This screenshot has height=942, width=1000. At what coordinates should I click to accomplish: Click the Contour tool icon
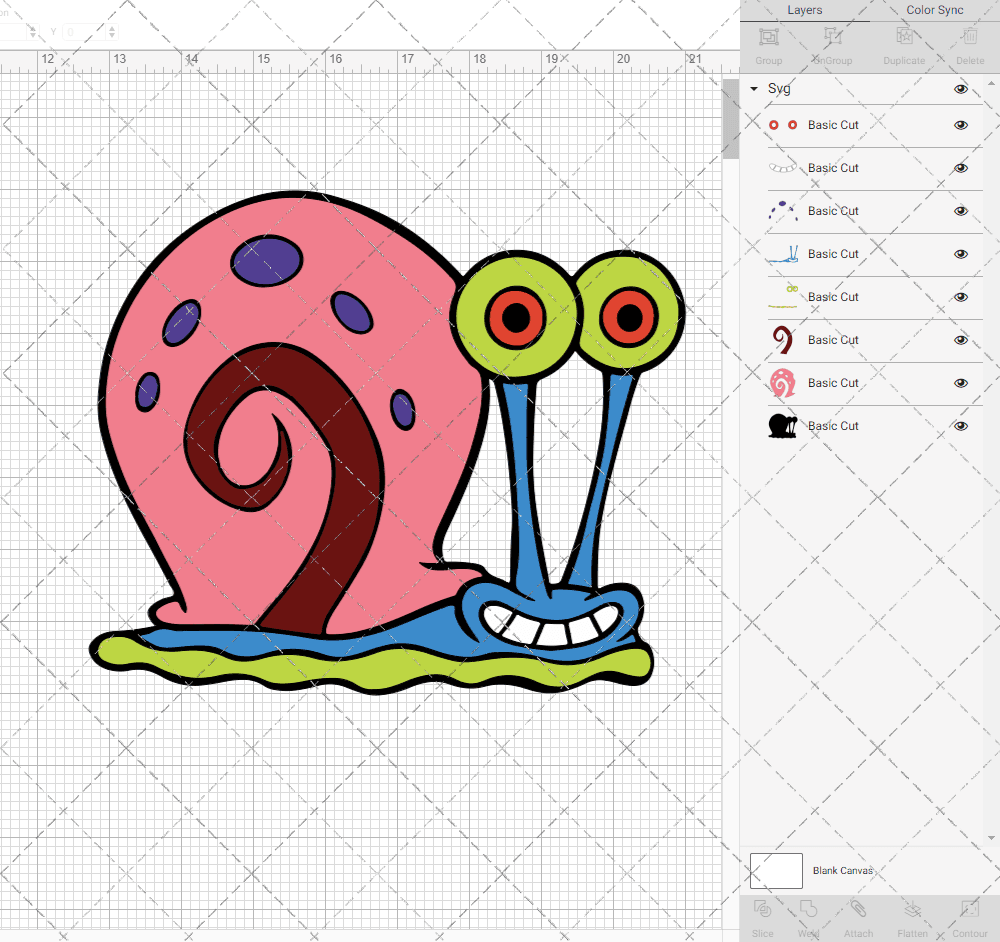(969, 908)
